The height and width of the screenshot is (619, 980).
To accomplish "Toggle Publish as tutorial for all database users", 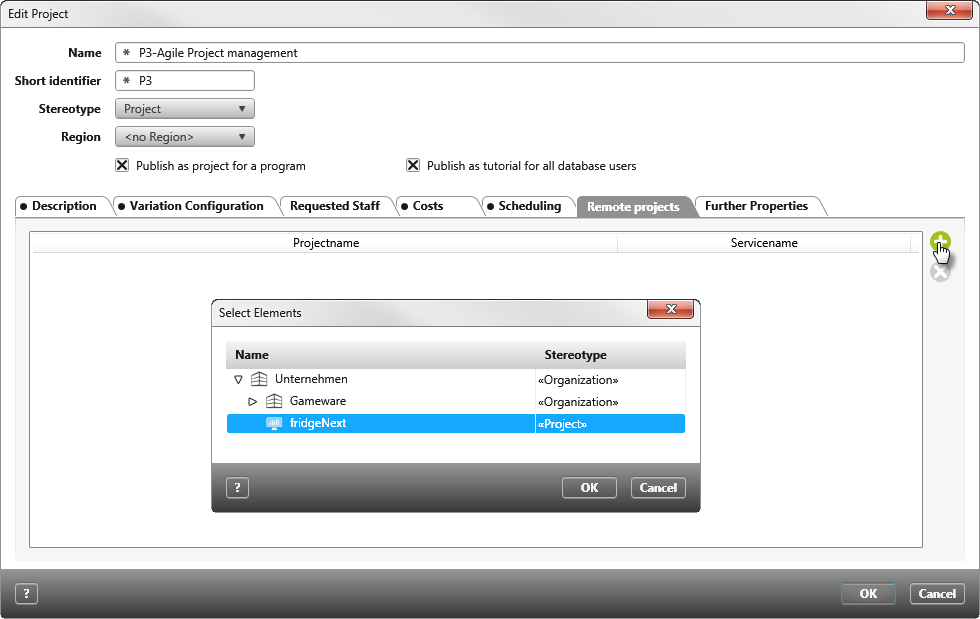I will tap(412, 165).
